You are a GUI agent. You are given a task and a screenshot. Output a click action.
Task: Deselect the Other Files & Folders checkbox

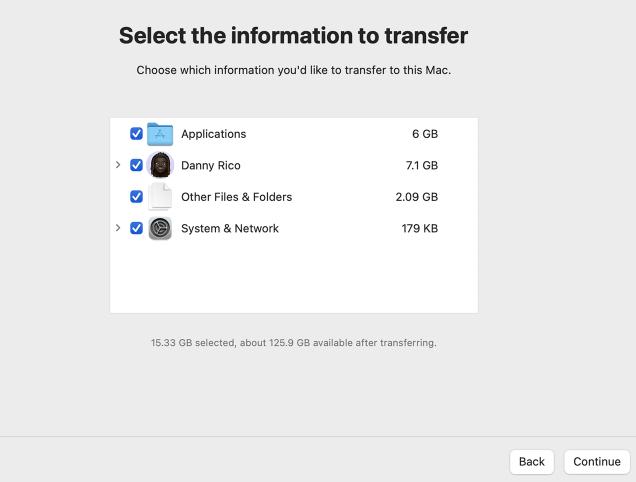point(137,197)
